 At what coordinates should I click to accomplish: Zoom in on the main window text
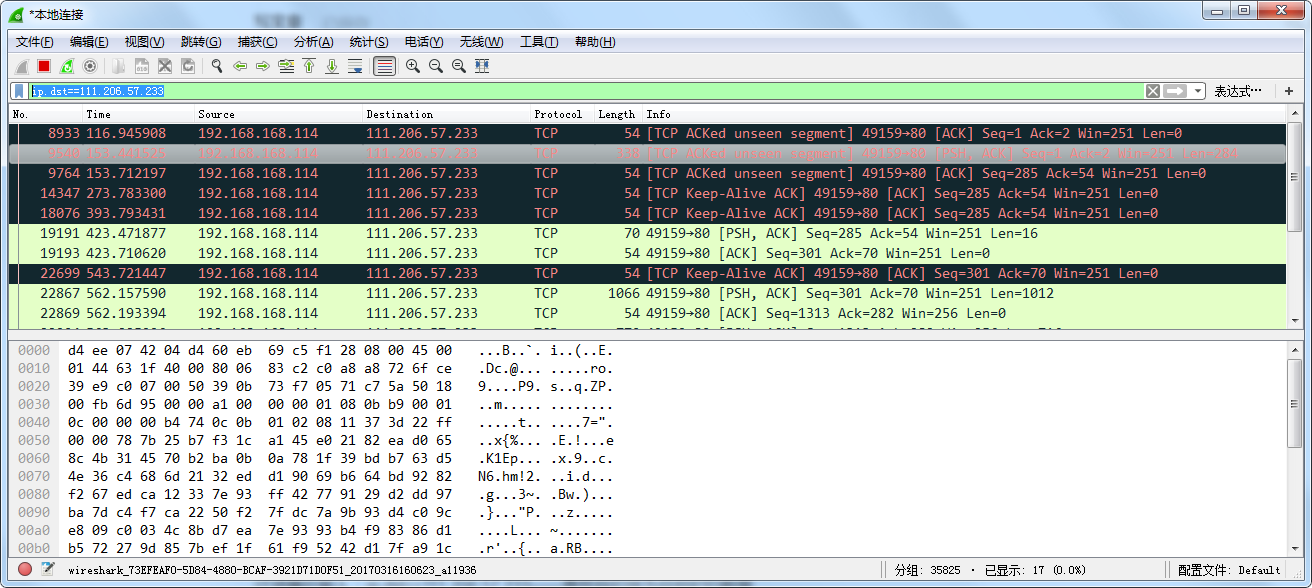(x=412, y=66)
